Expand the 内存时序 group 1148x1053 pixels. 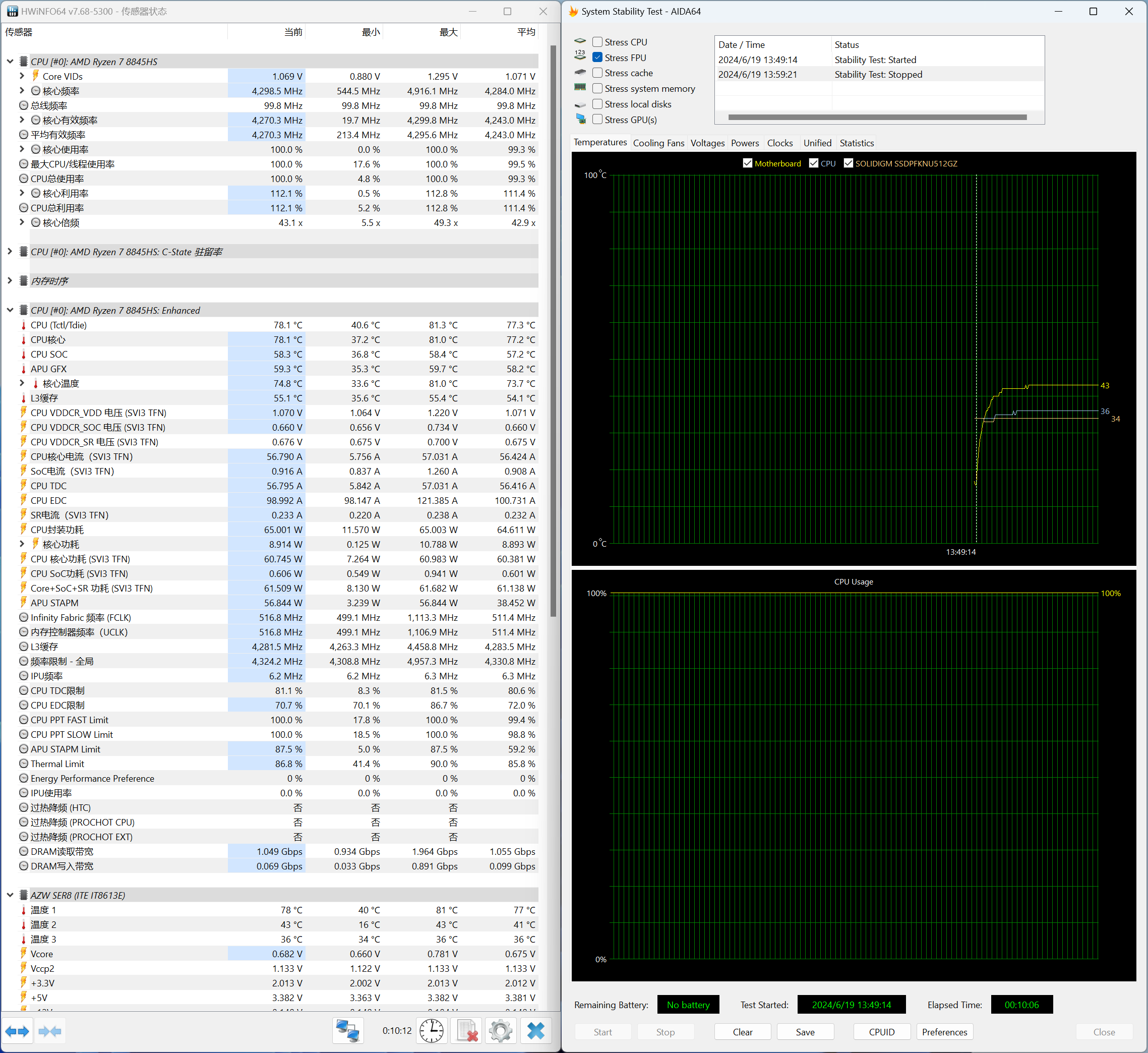(x=10, y=280)
